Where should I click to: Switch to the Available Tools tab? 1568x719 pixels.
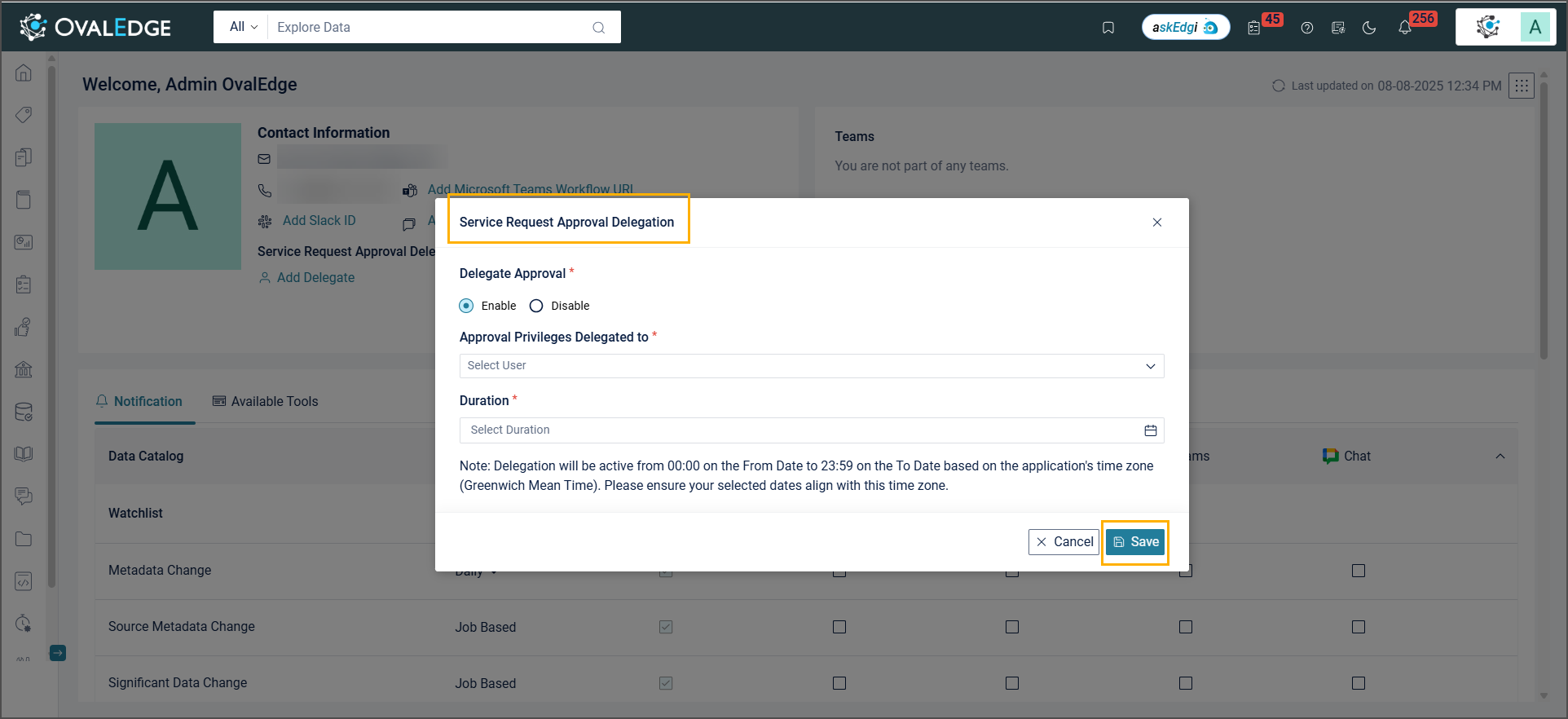(x=265, y=401)
